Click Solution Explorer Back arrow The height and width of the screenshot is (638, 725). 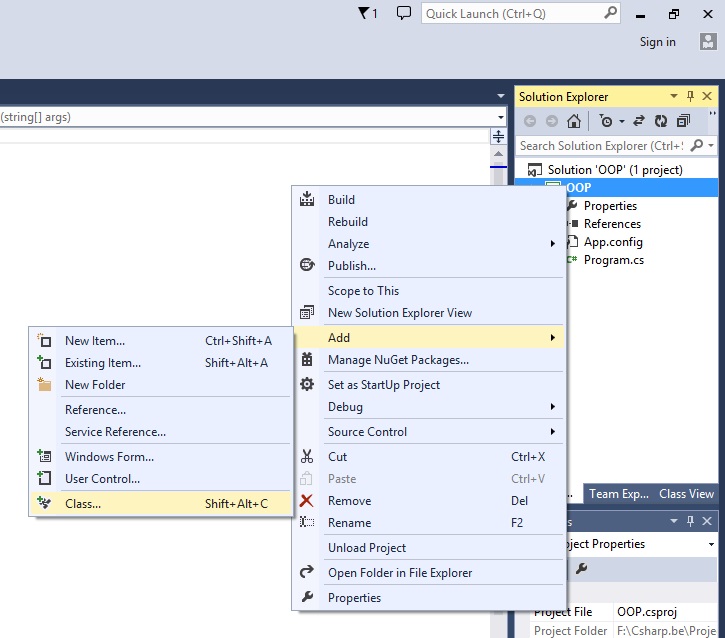[530, 121]
